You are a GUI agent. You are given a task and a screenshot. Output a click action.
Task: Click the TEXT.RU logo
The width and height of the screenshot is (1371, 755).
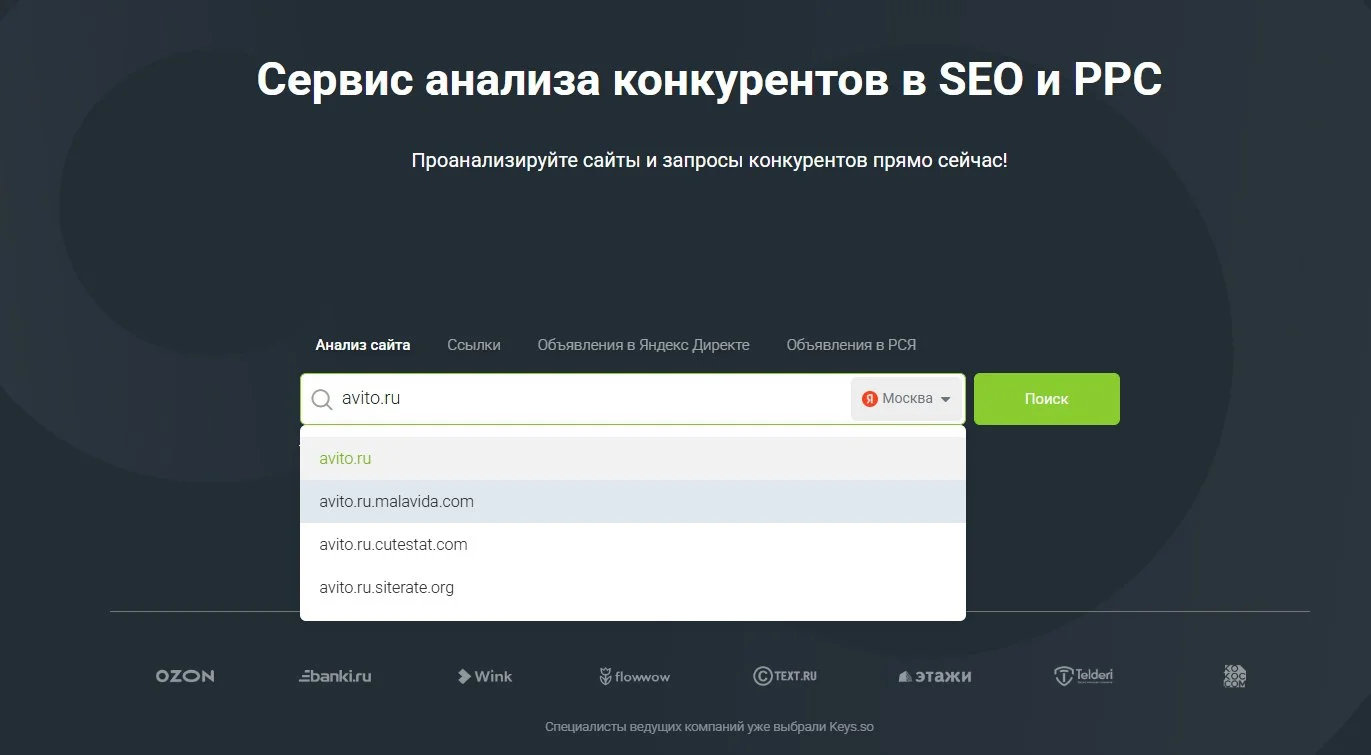pos(785,676)
